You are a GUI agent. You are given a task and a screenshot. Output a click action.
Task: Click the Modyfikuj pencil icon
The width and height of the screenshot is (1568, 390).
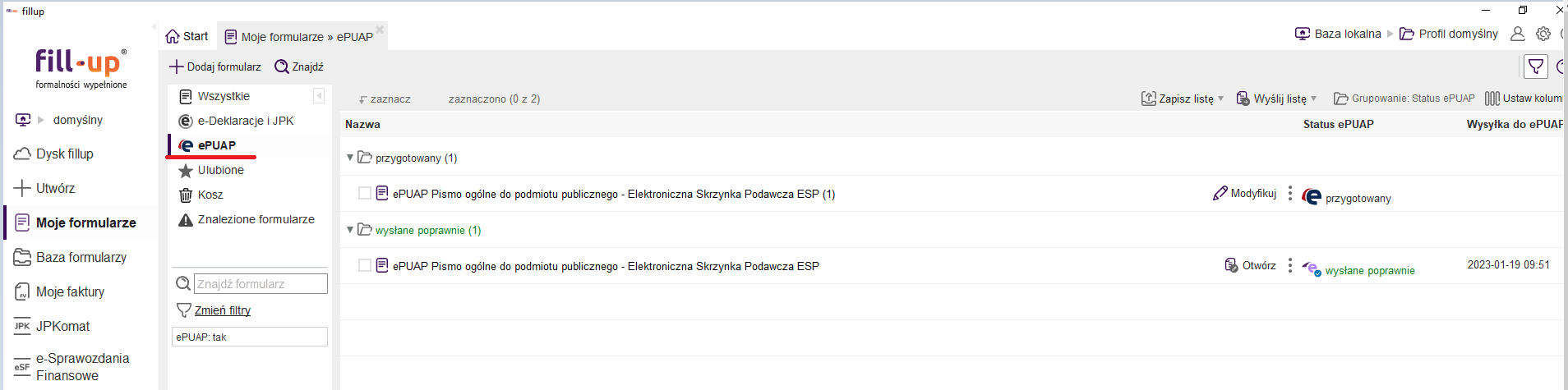1220,193
